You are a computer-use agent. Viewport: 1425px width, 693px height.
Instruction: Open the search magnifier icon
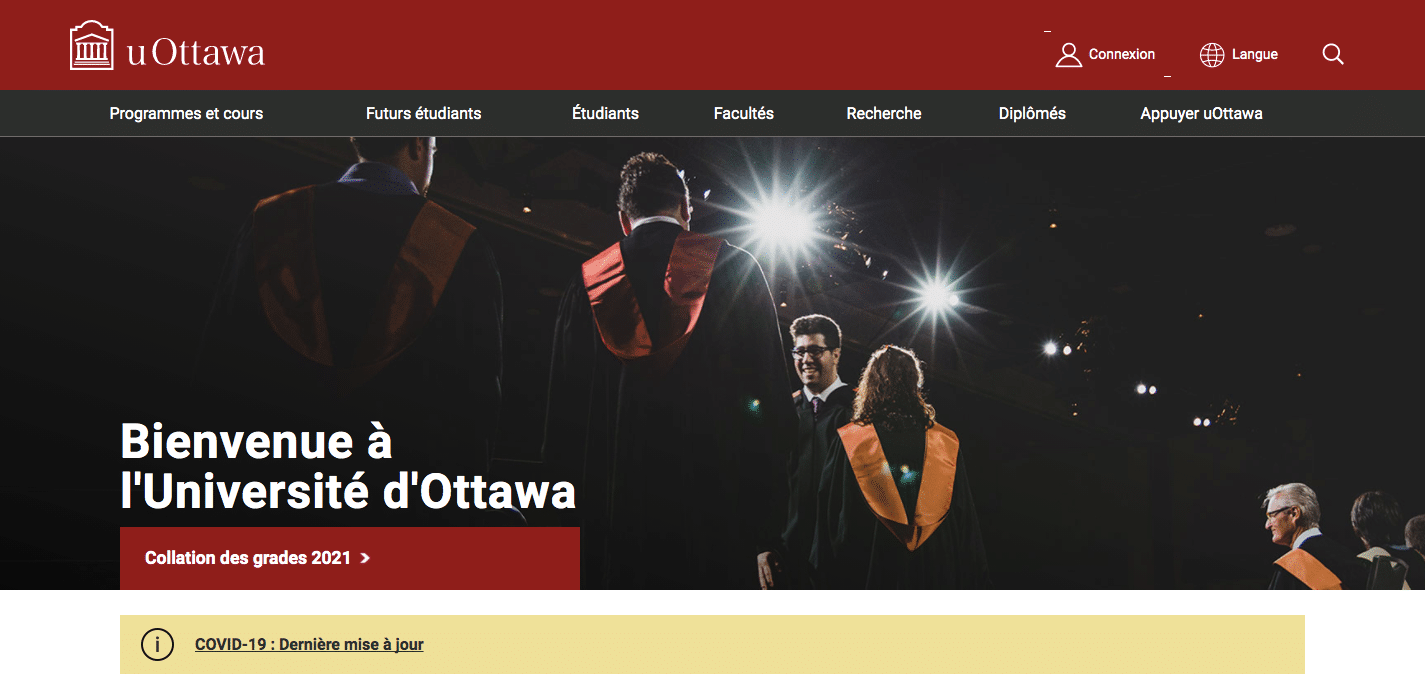pyautogui.click(x=1333, y=54)
